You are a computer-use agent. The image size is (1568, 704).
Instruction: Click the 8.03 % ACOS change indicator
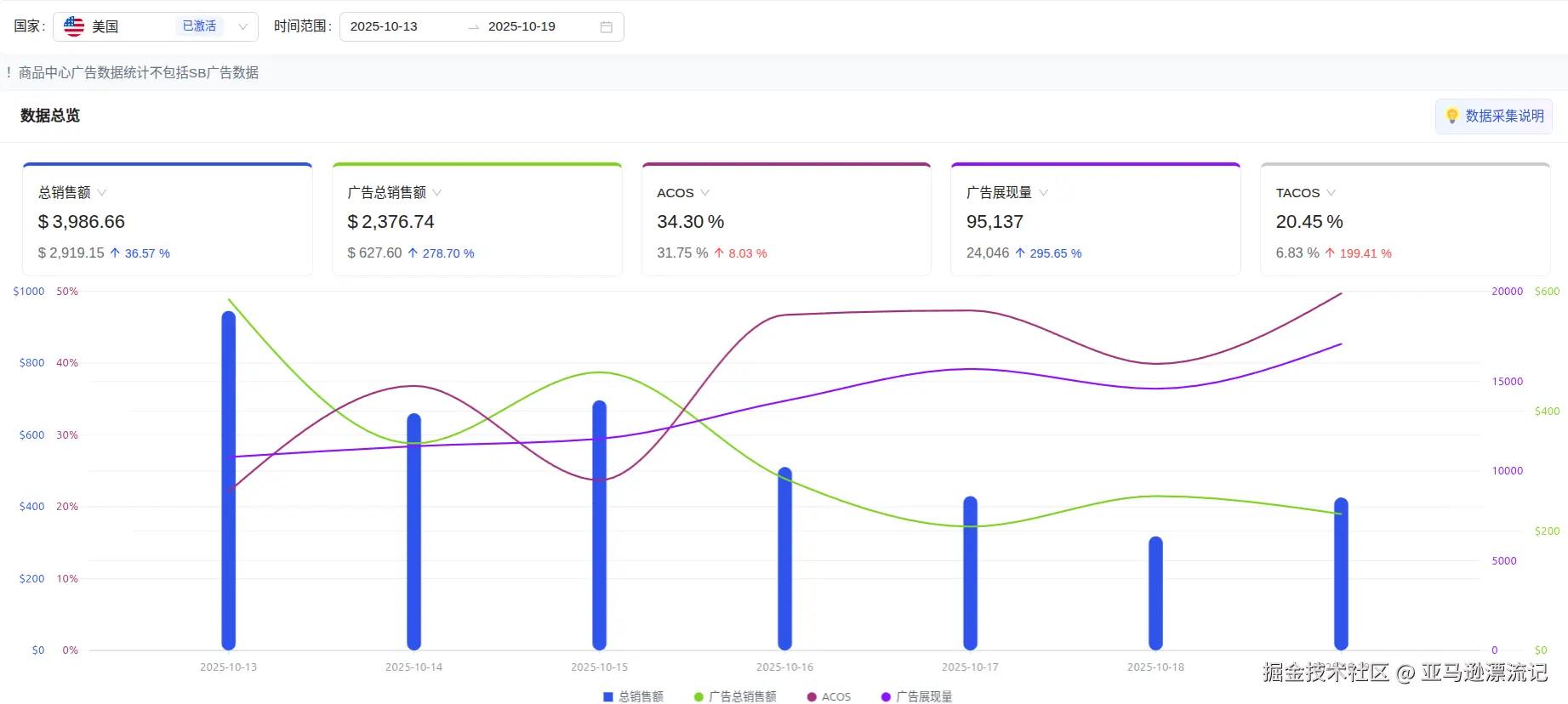coord(741,253)
